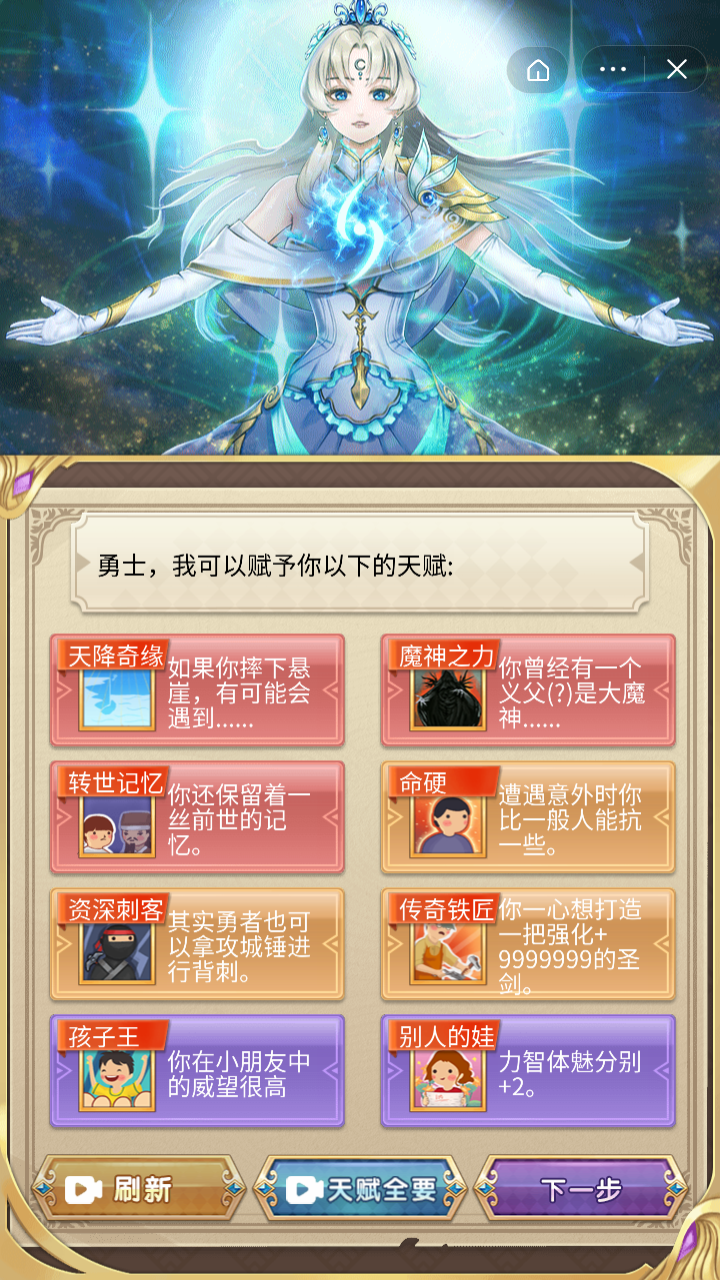Click 天赋全要 to take all talents
Image resolution: width=720 pixels, height=1280 pixels.
pyautogui.click(x=362, y=1188)
